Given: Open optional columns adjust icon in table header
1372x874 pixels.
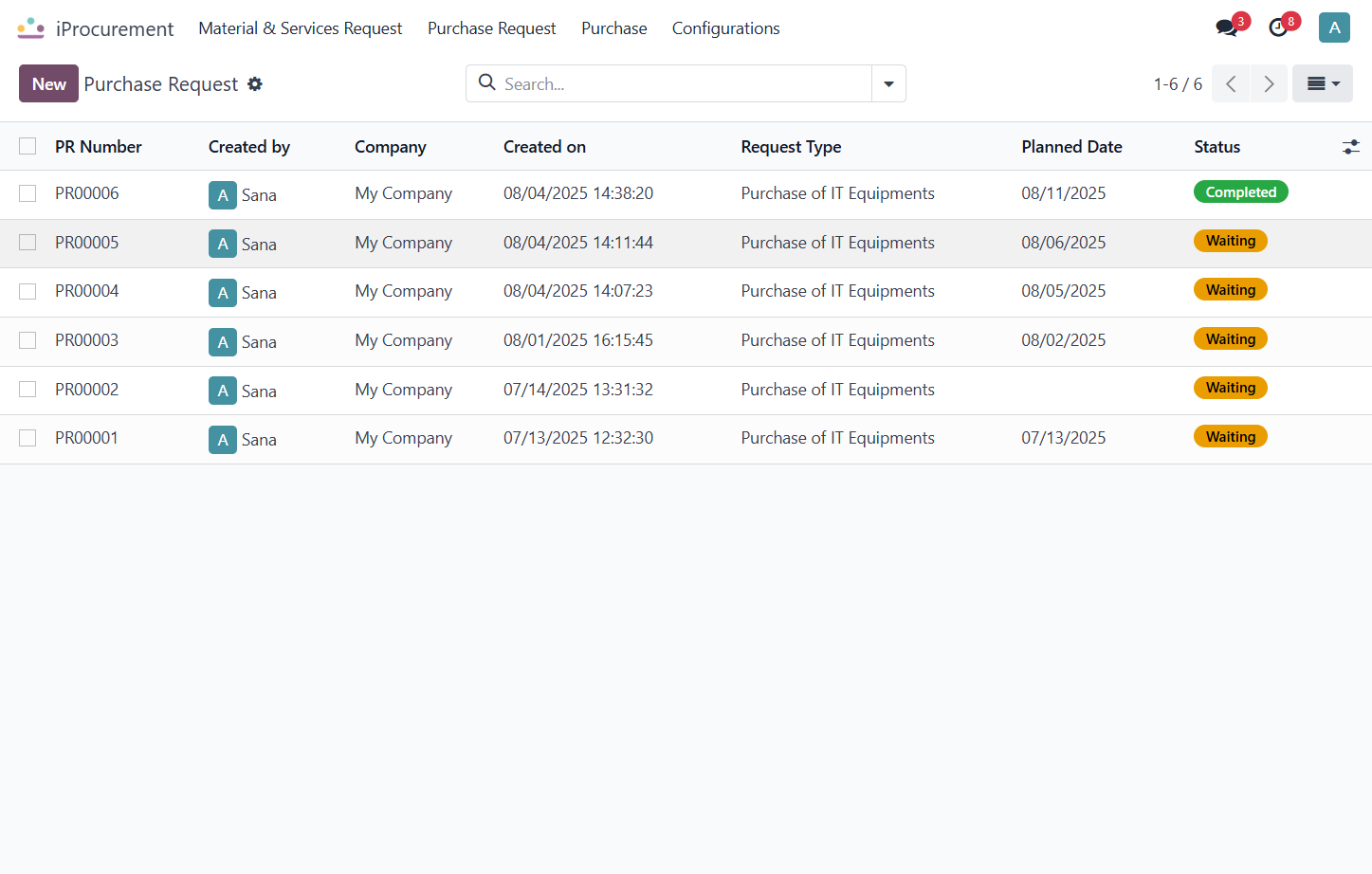Looking at the screenshot, I should pyautogui.click(x=1351, y=147).
